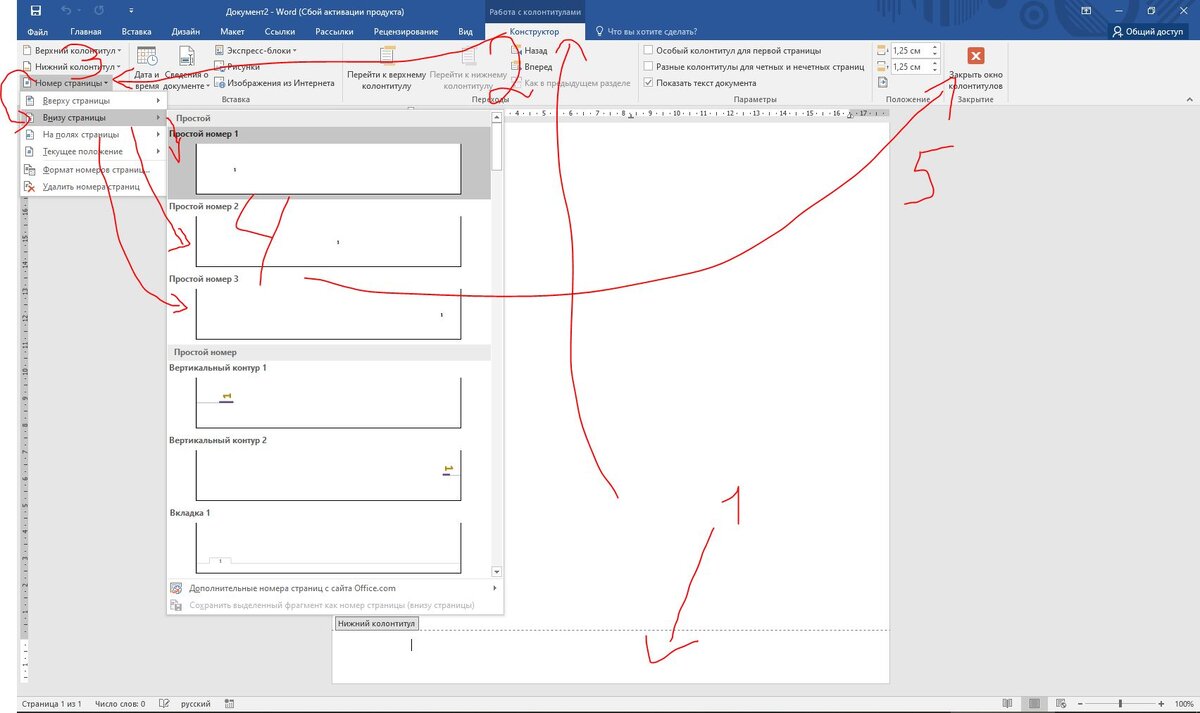The image size is (1200, 713).
Task: Collapse the ribbon with the chevron
Action: click(x=1188, y=99)
